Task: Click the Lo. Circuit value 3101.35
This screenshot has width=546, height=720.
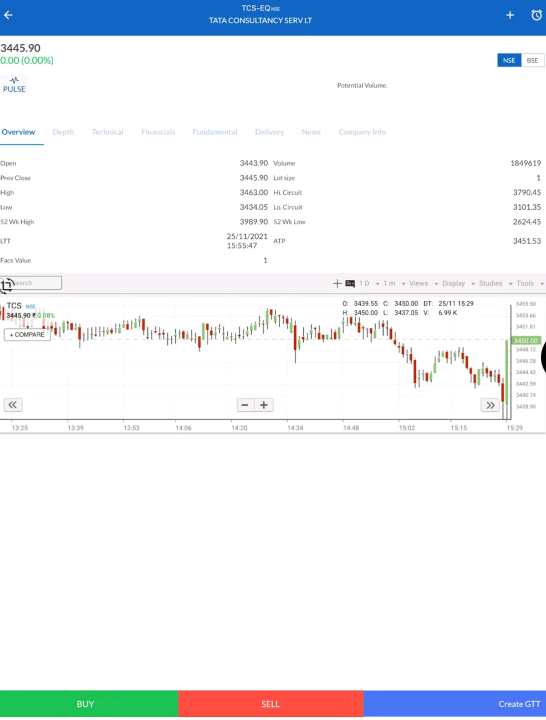Action: click(527, 207)
